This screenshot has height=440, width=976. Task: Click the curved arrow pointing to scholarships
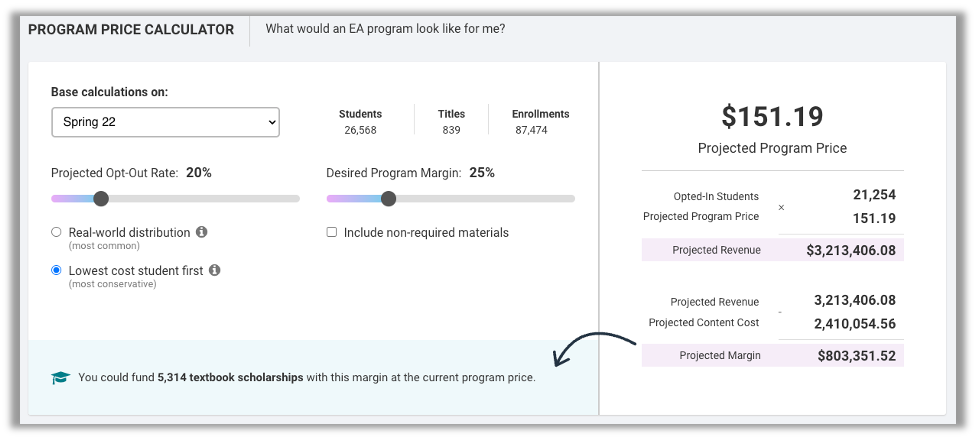tap(593, 349)
